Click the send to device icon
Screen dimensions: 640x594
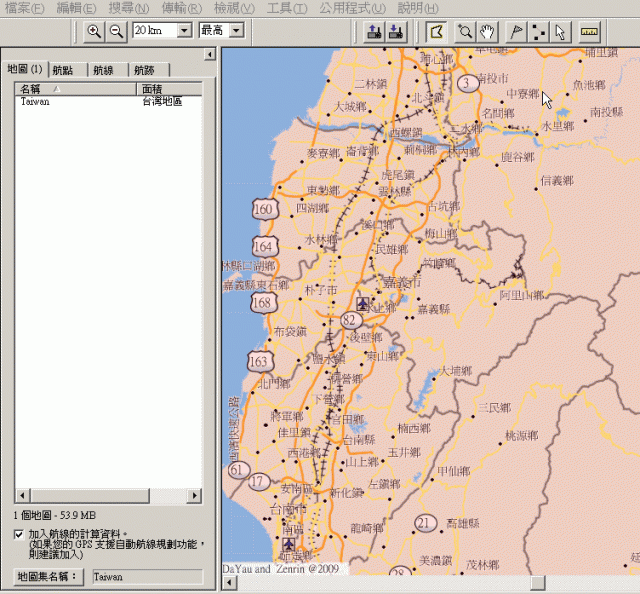click(374, 32)
